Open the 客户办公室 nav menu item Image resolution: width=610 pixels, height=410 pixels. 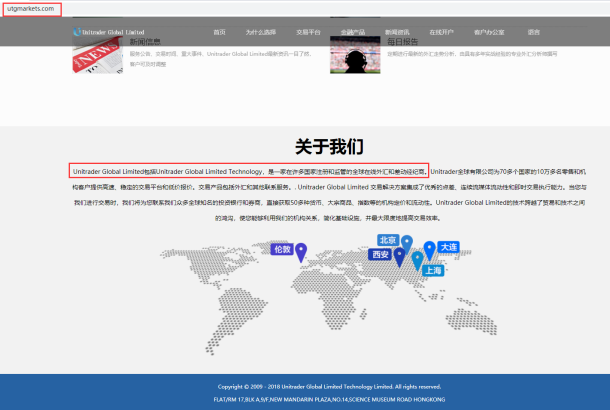489,32
